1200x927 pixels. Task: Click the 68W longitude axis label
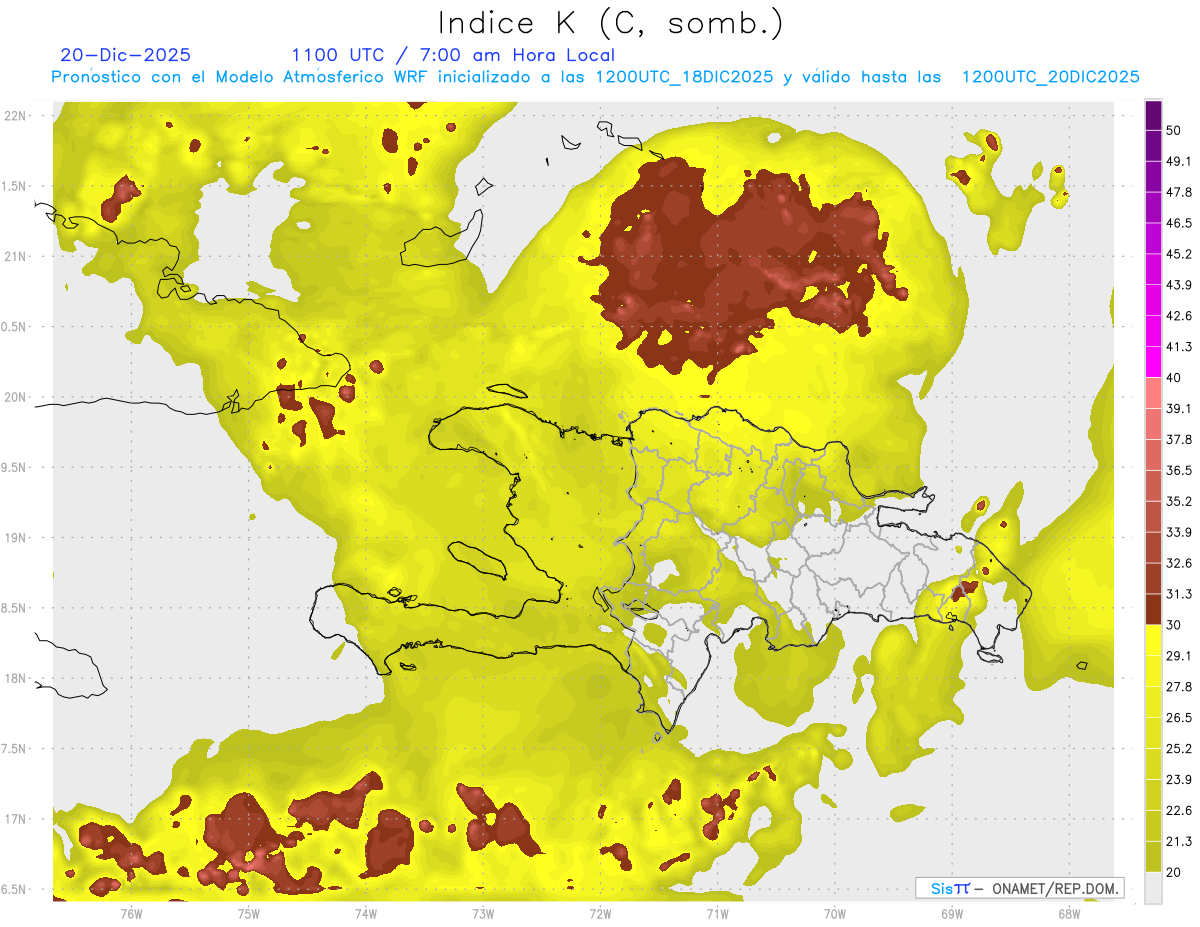coord(1069,914)
